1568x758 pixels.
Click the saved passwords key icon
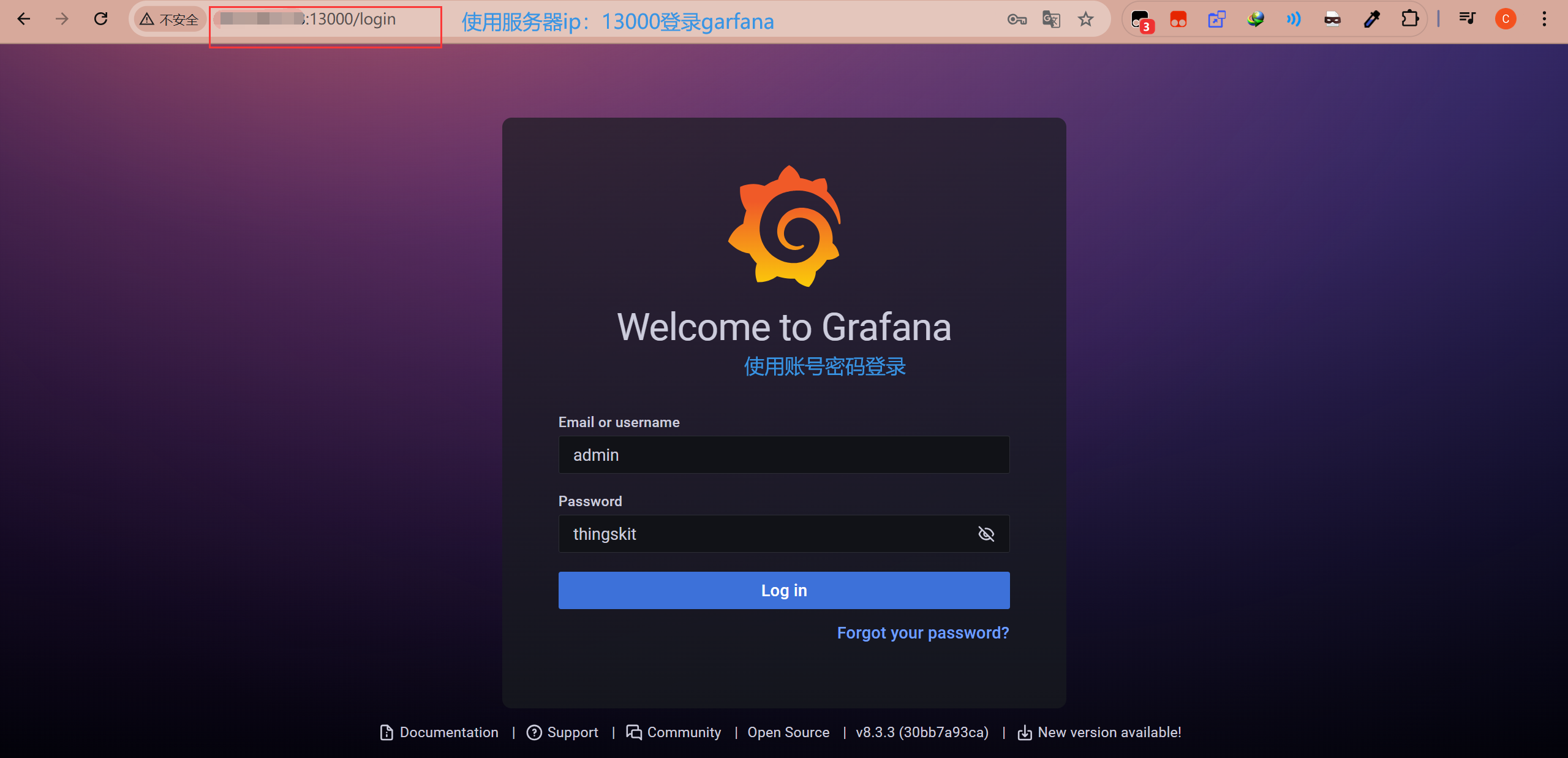tap(1017, 20)
